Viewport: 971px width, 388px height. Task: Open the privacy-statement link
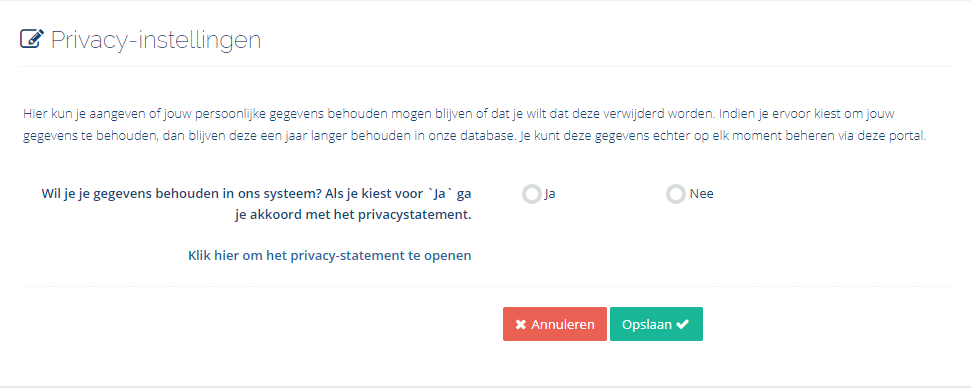329,255
